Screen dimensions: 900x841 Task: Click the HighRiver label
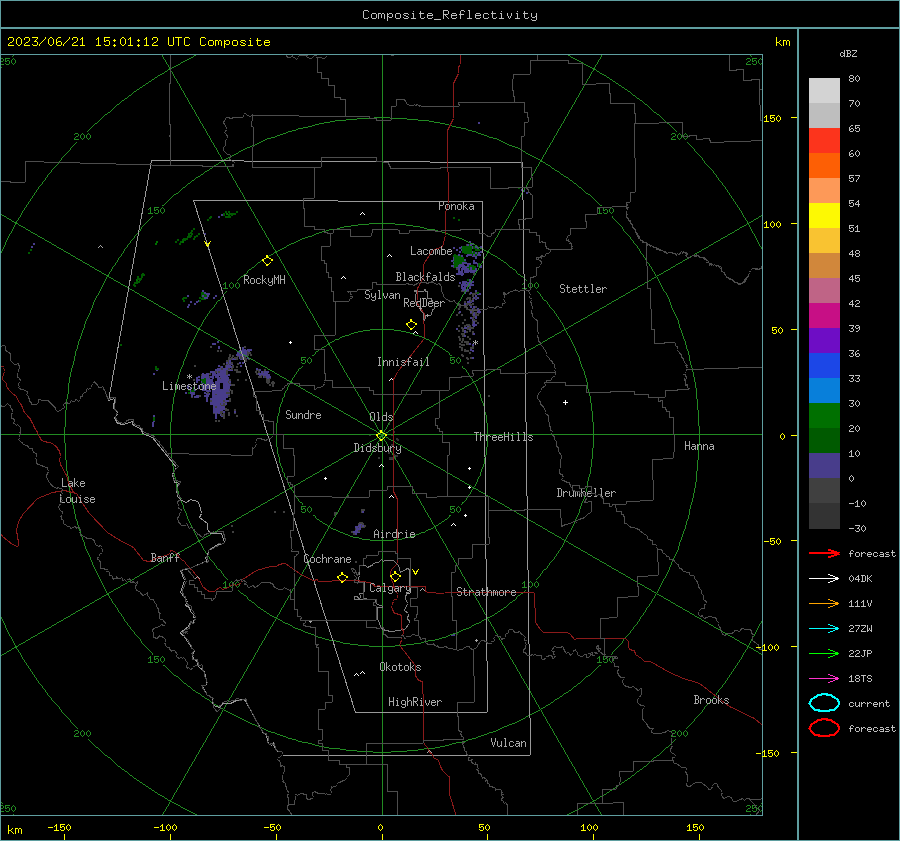pyautogui.click(x=415, y=702)
